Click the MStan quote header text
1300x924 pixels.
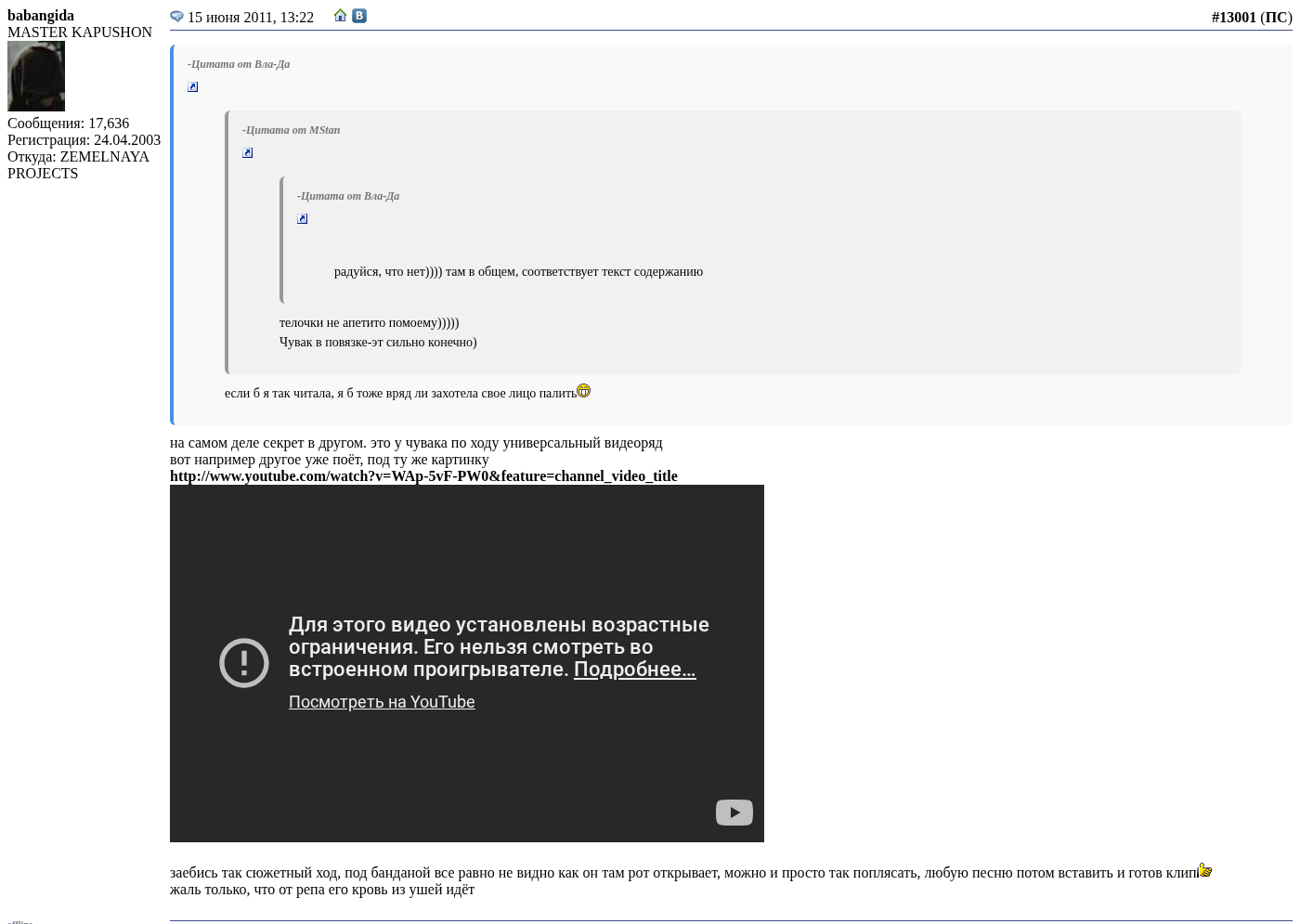coord(292,130)
